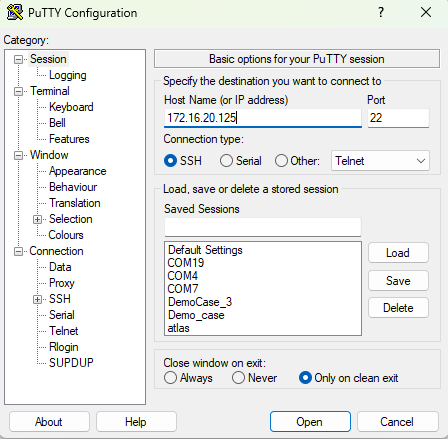Click the Port input field
This screenshot has width=448, height=439.
(x=398, y=118)
